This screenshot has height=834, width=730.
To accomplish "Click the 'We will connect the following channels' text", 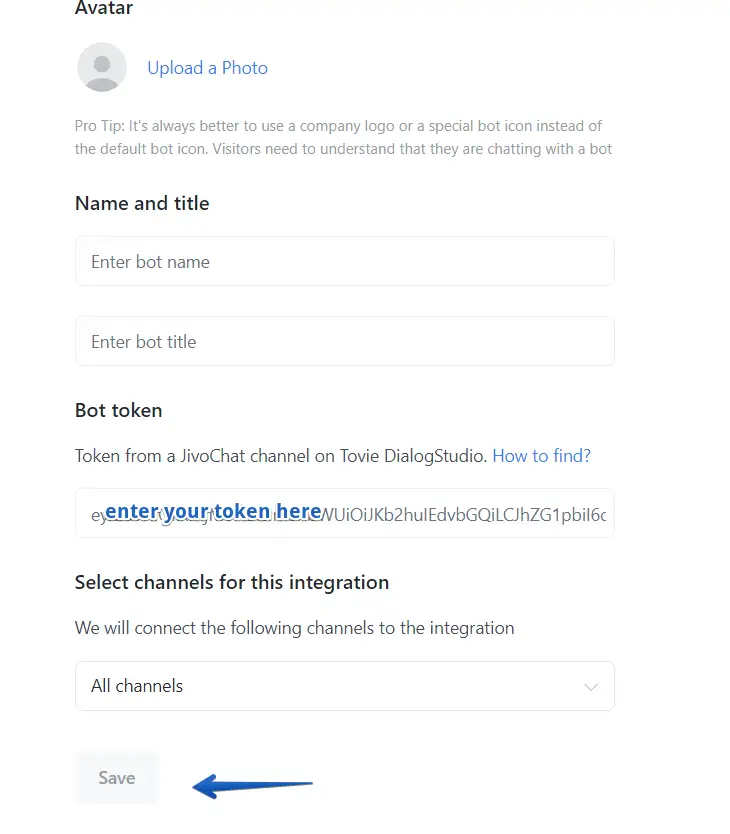I will click(294, 628).
